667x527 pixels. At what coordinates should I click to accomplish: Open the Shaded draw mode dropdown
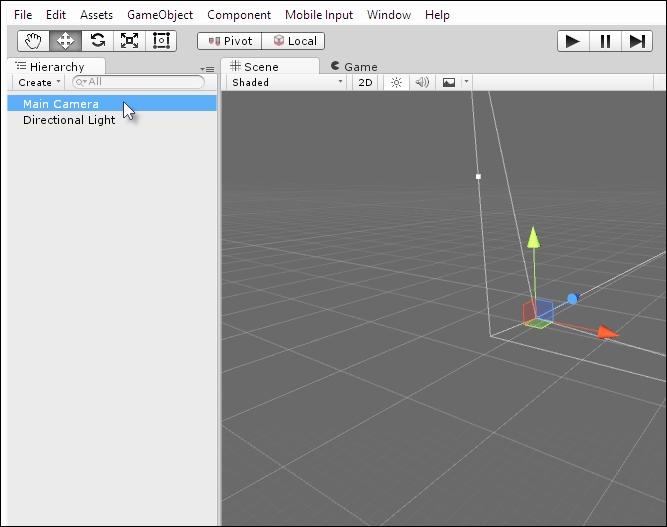click(286, 82)
